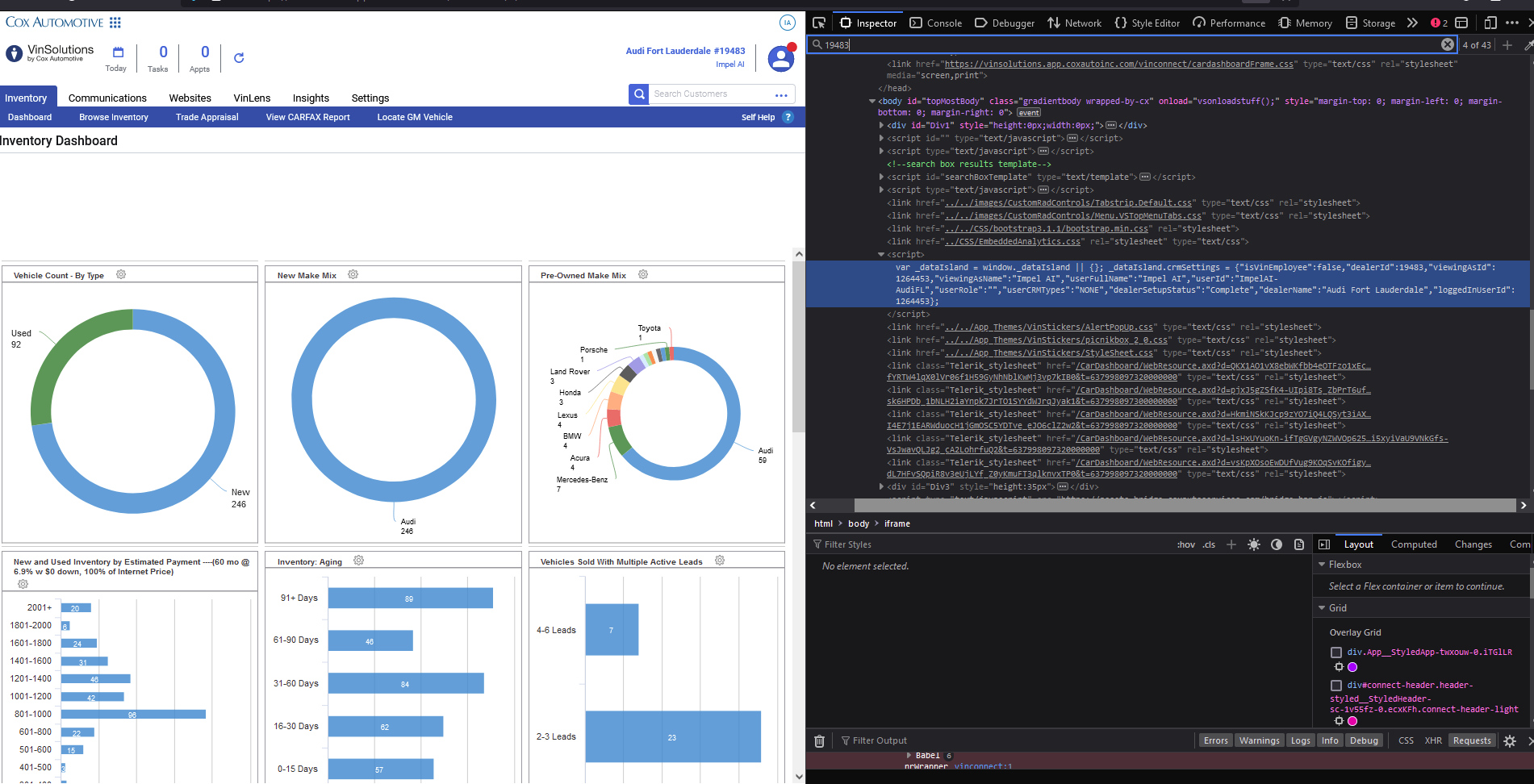This screenshot has height=784, width=1534.
Task: Click View CARFAX Report link
Action: coord(308,117)
